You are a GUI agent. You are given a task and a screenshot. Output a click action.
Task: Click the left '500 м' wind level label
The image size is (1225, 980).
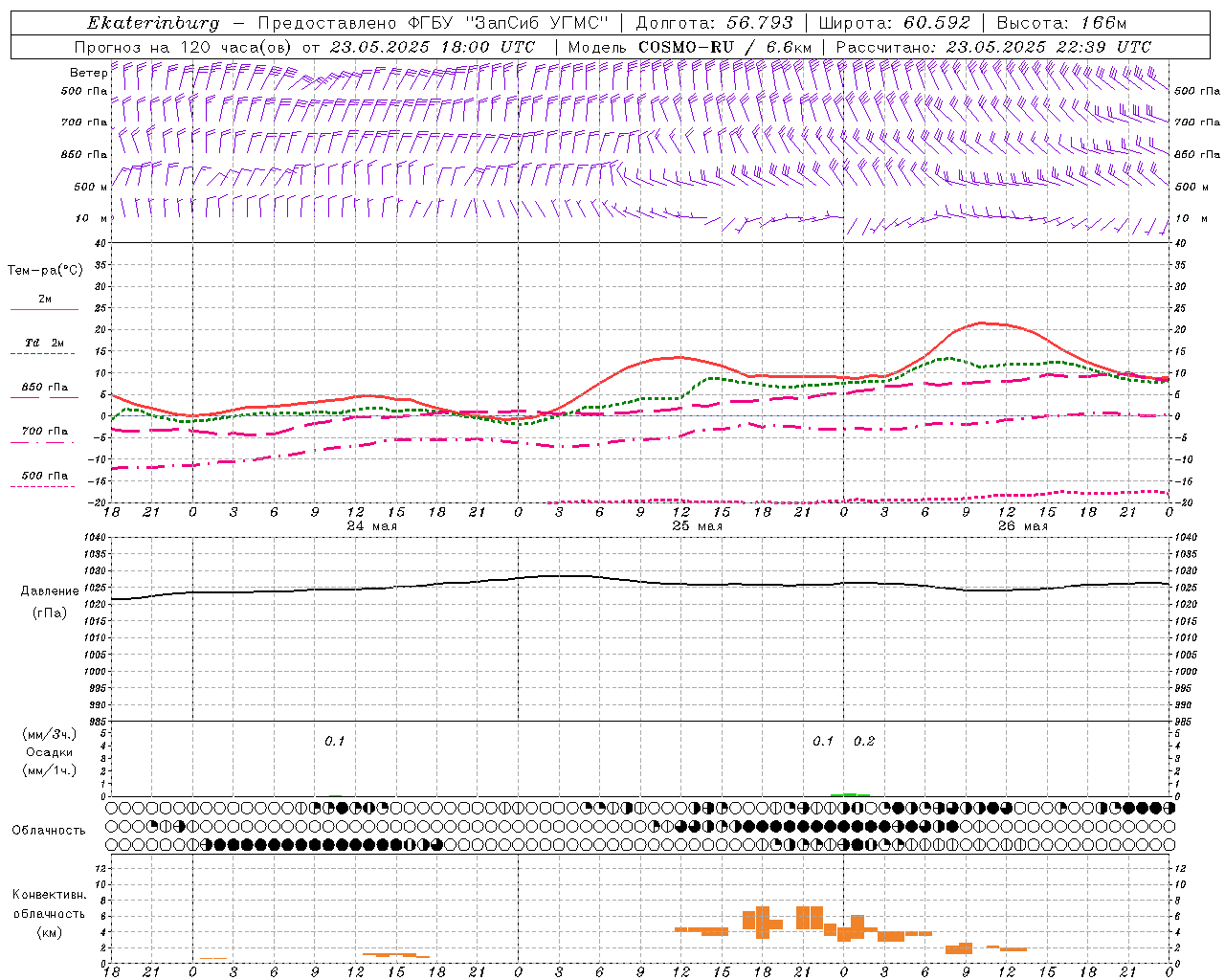coord(91,187)
